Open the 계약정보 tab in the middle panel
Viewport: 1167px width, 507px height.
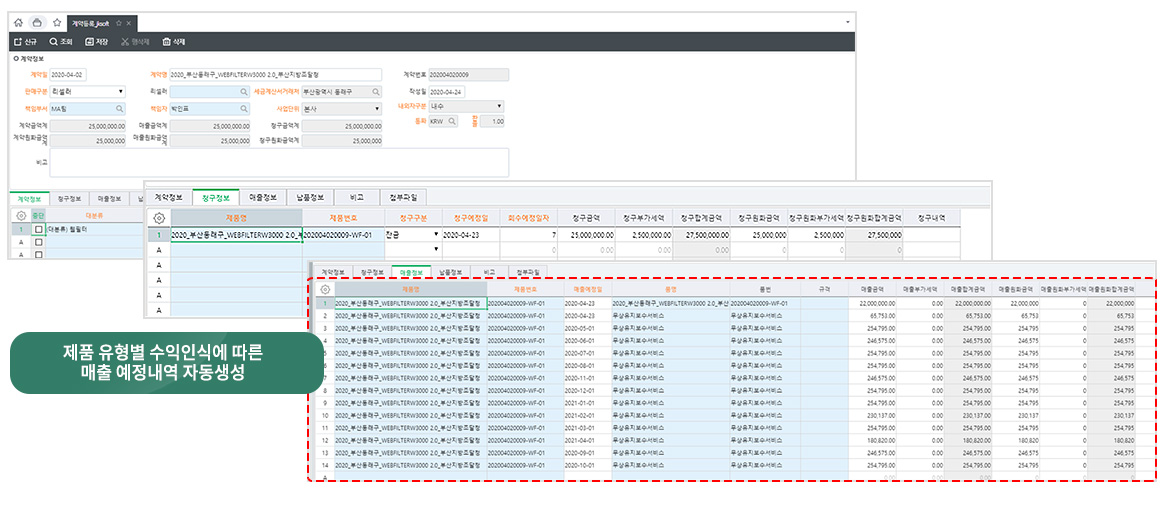click(168, 197)
